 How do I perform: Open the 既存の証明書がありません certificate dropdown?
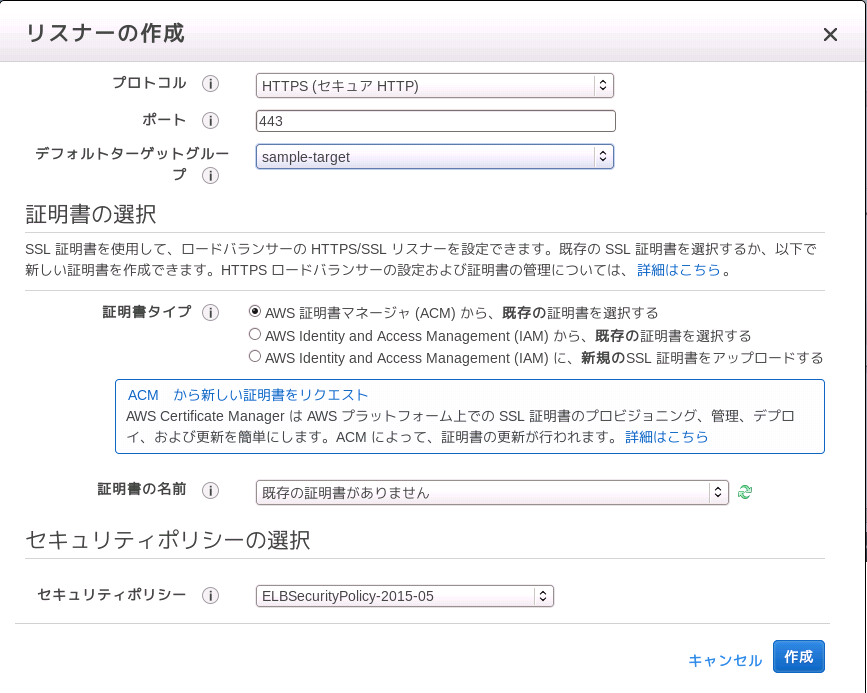pos(491,492)
